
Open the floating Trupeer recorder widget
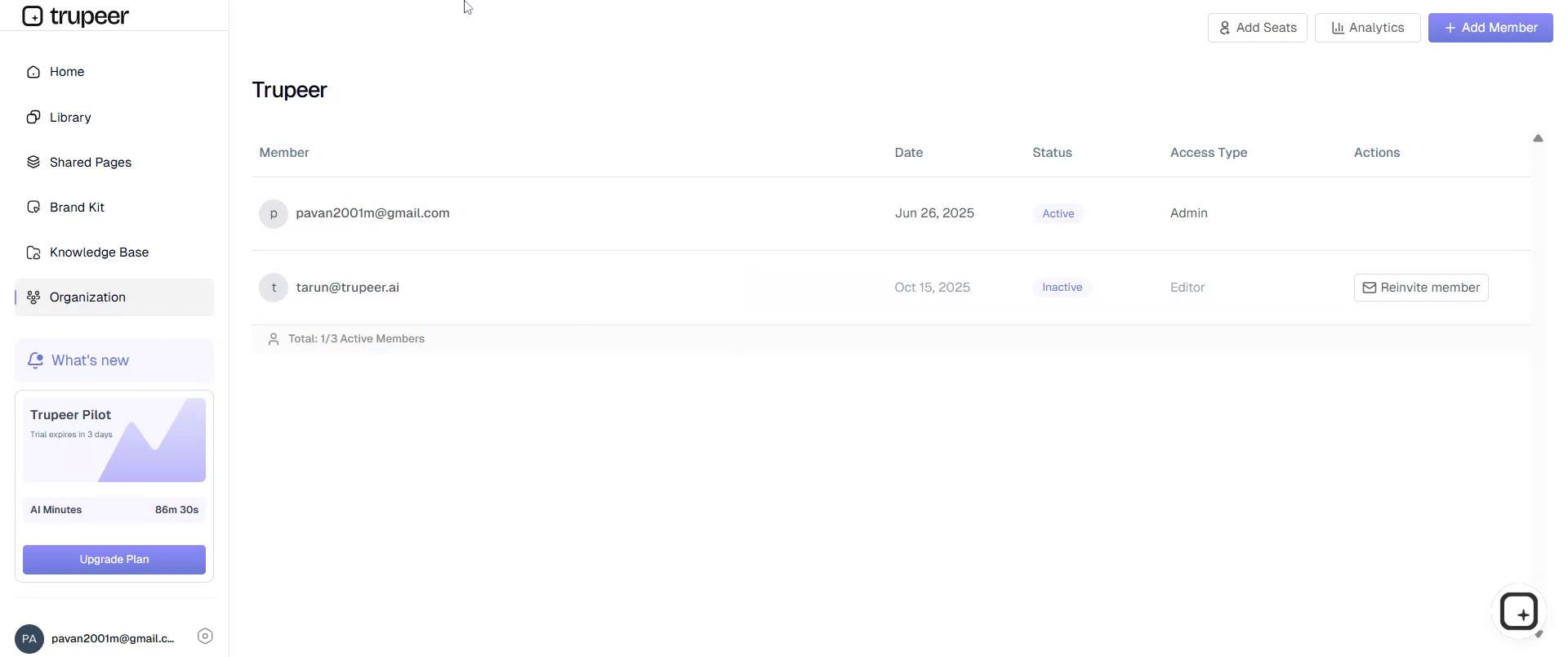[1519, 611]
